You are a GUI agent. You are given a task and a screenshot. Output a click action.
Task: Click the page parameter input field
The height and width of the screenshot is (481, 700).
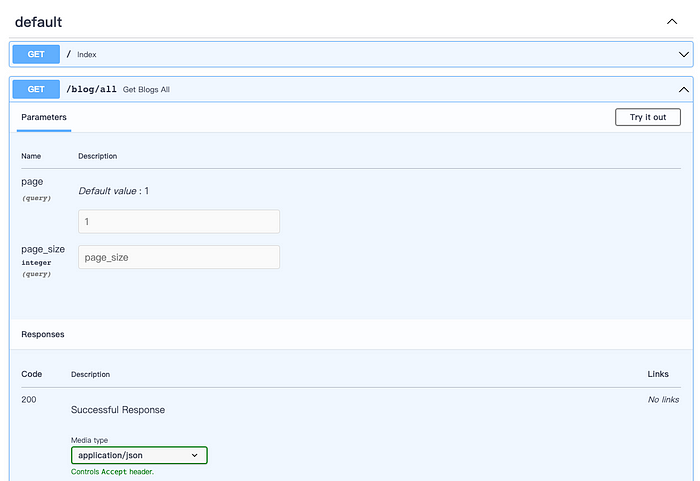(179, 221)
